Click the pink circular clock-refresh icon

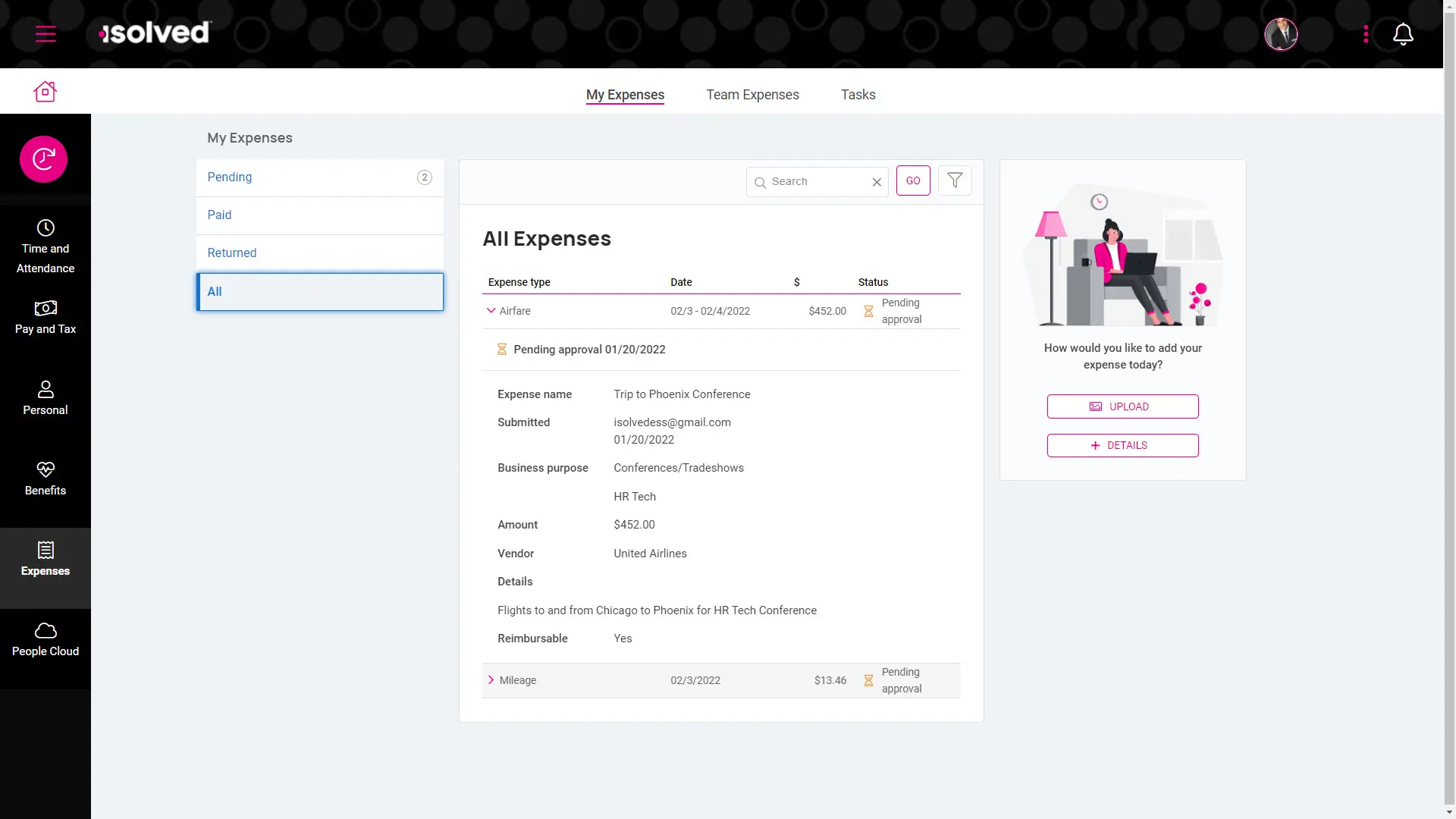(43, 159)
